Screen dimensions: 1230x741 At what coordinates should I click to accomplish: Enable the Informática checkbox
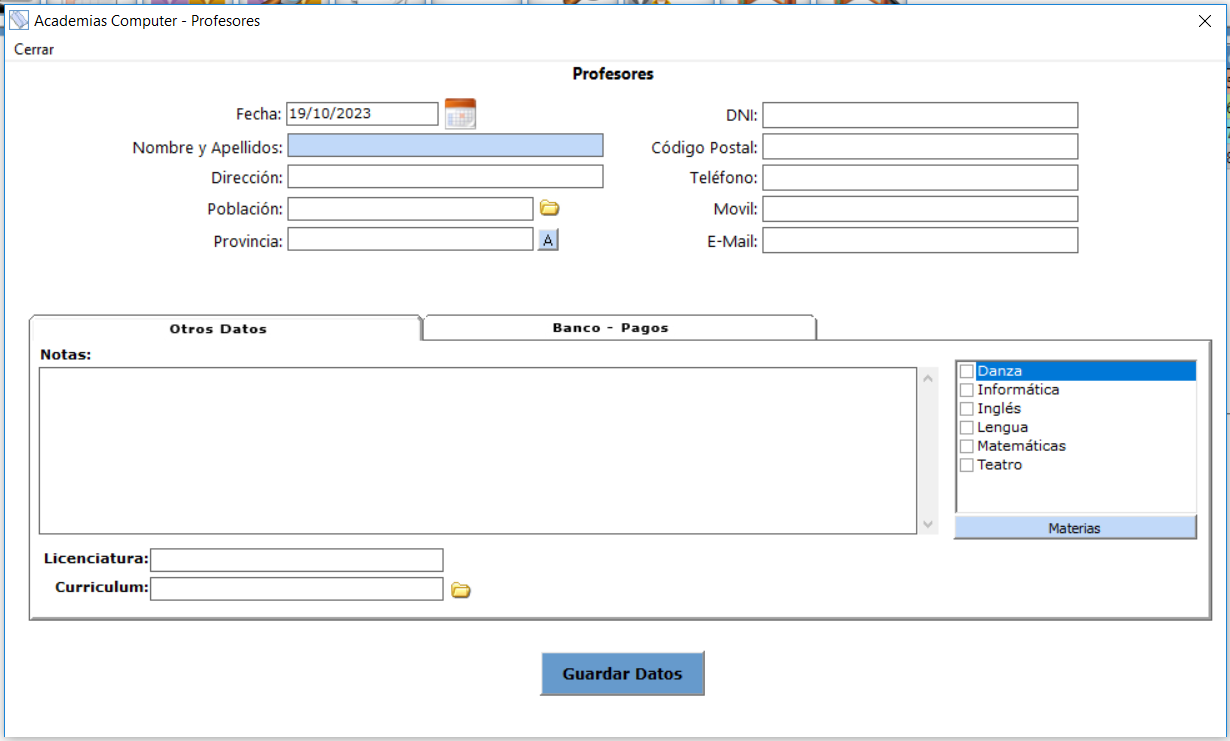[967, 390]
